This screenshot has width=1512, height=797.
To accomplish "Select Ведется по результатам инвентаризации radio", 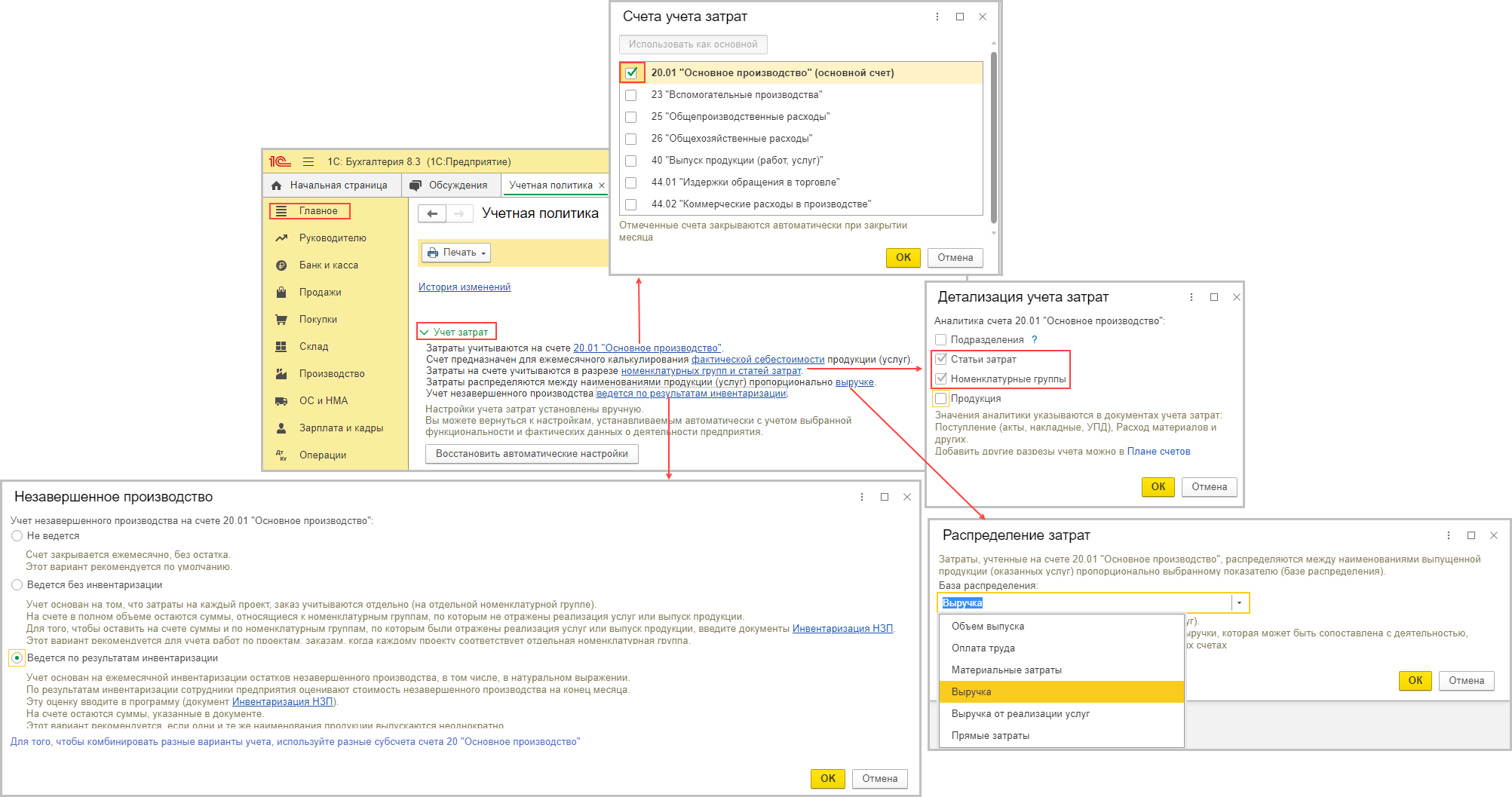I will click(x=17, y=658).
